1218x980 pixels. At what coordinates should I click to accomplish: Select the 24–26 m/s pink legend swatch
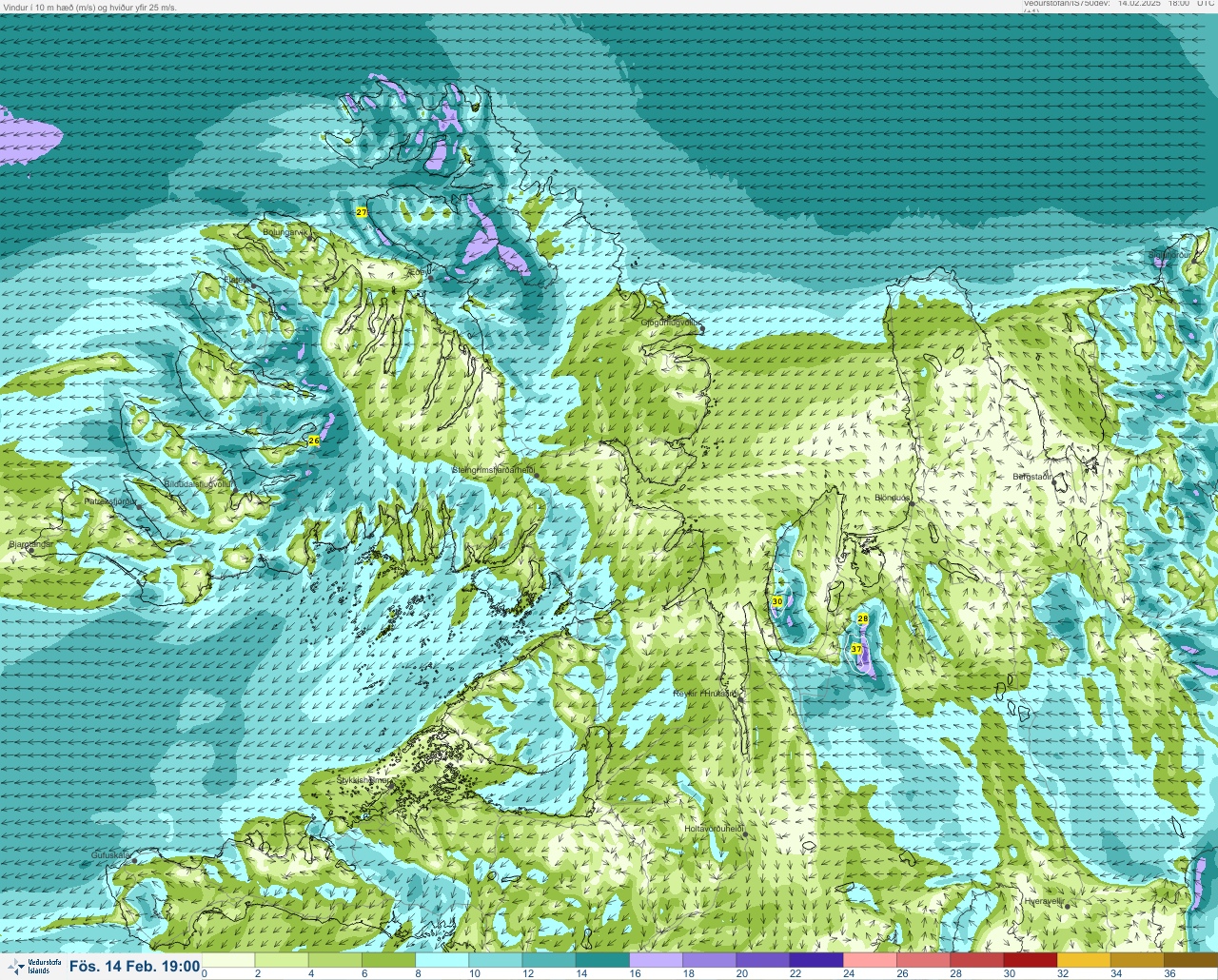(x=871, y=959)
